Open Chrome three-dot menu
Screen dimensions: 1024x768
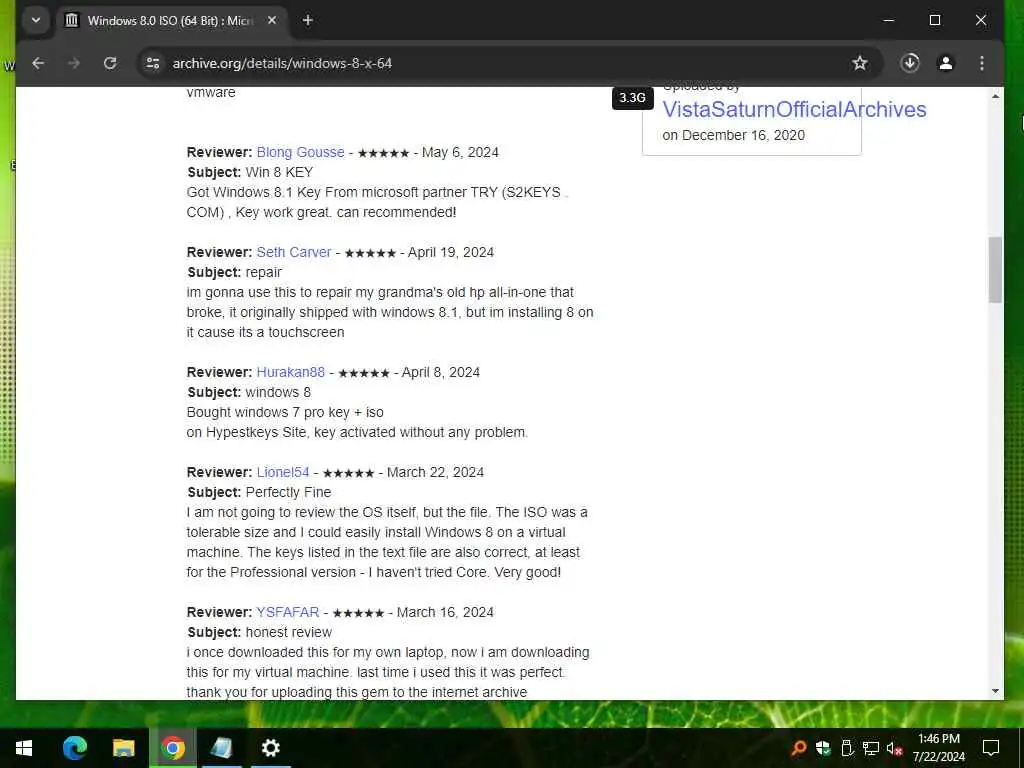[x=982, y=63]
